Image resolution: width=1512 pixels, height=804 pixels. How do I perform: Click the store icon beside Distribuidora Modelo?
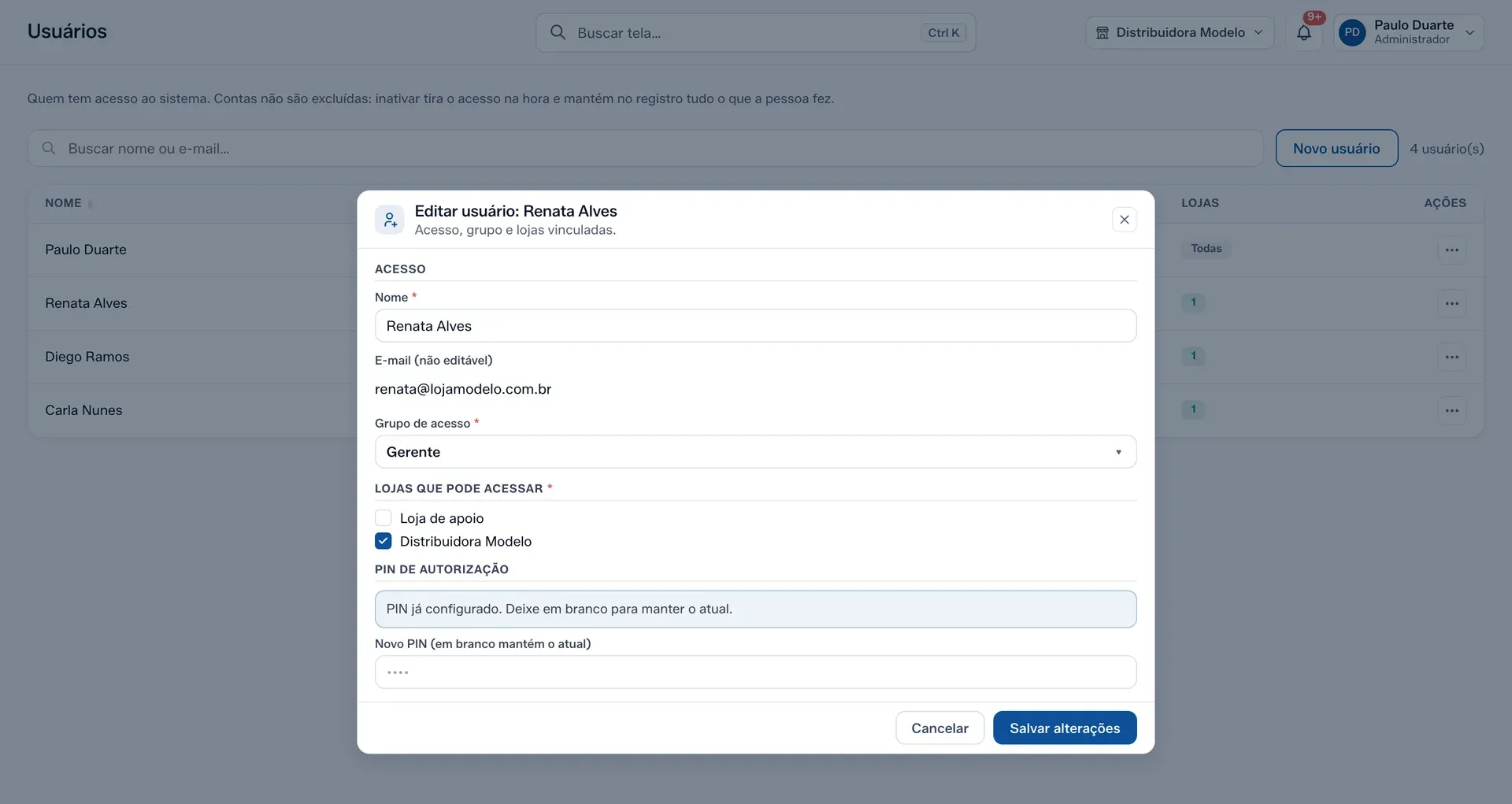pos(1102,32)
